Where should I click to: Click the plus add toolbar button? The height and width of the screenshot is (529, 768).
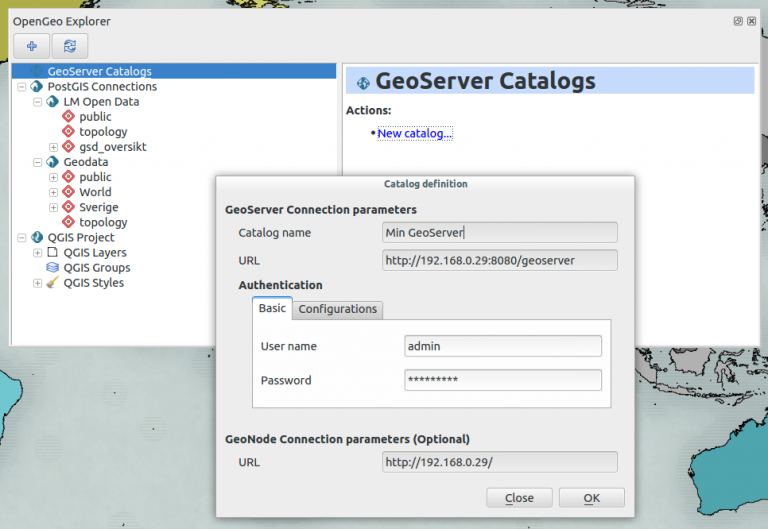[31, 46]
